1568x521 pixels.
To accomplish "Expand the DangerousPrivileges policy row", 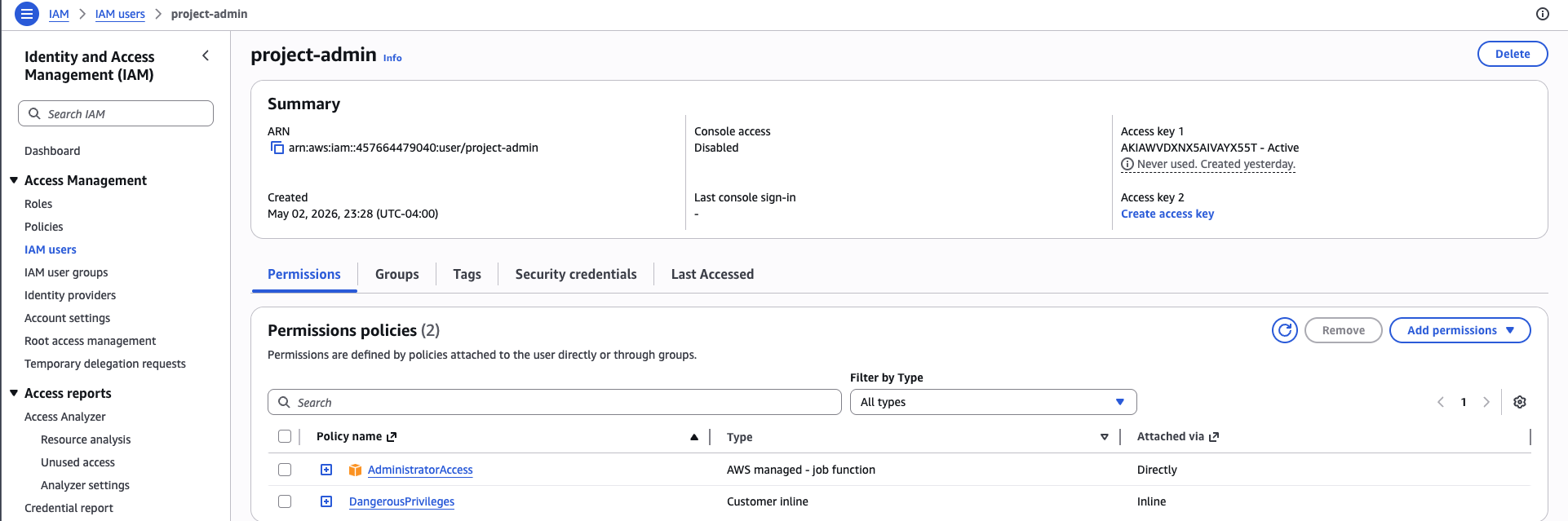I will point(326,501).
